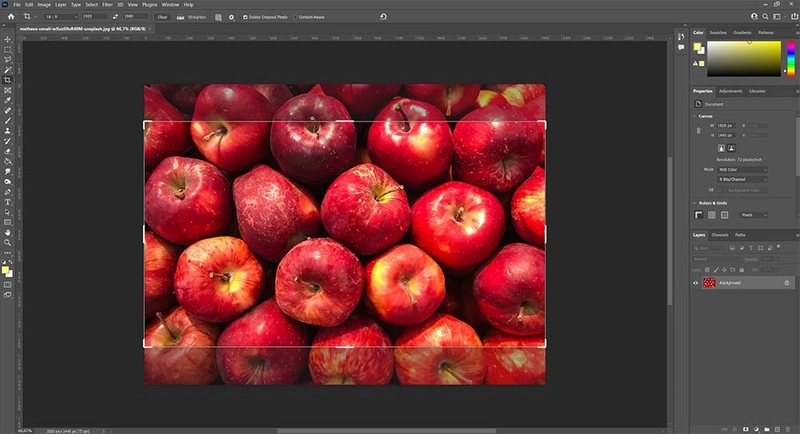Open the 16:9 aspect ratio dropdown
The height and width of the screenshot is (434, 800).
click(x=61, y=17)
